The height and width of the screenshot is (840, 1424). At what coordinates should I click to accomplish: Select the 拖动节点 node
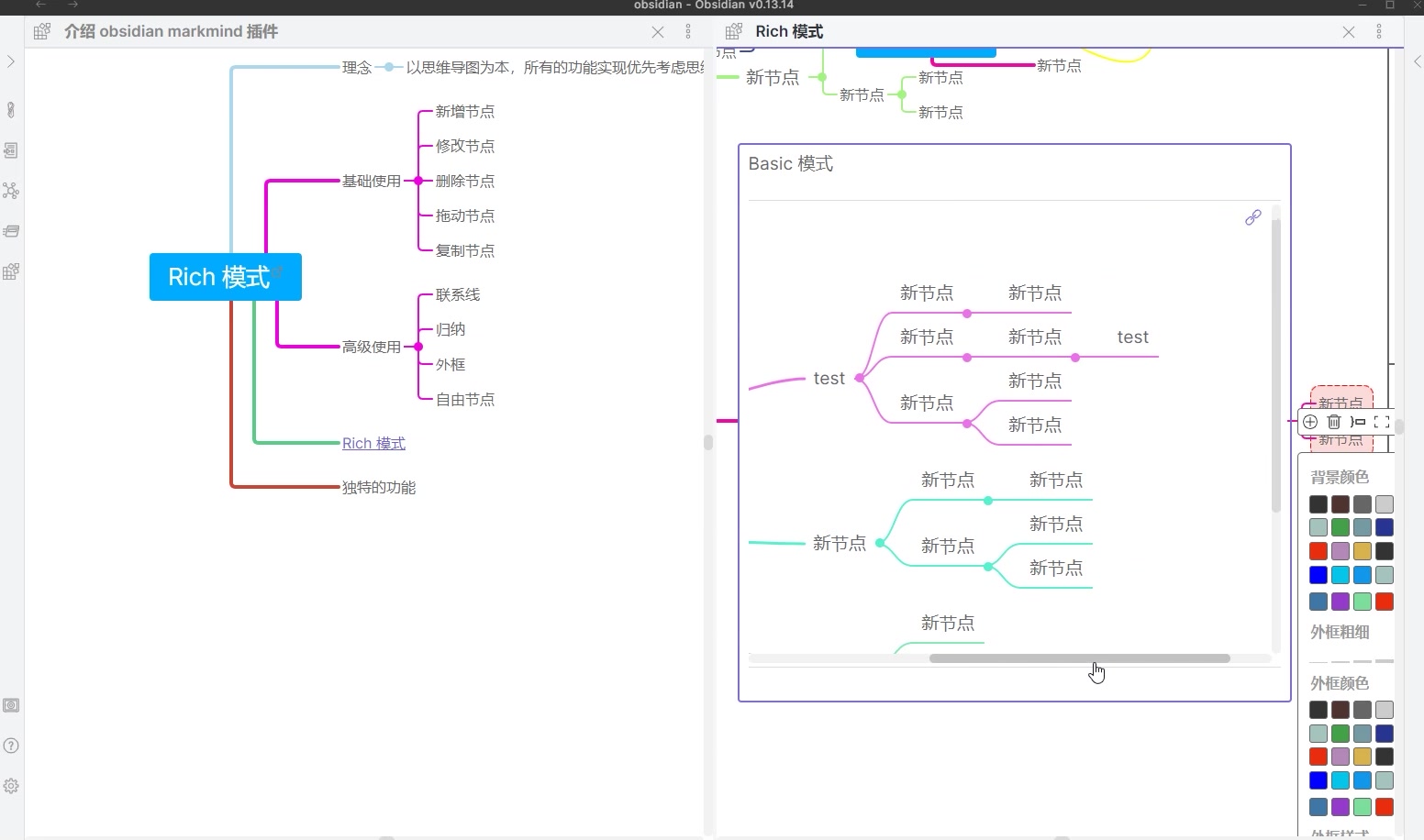pos(465,216)
